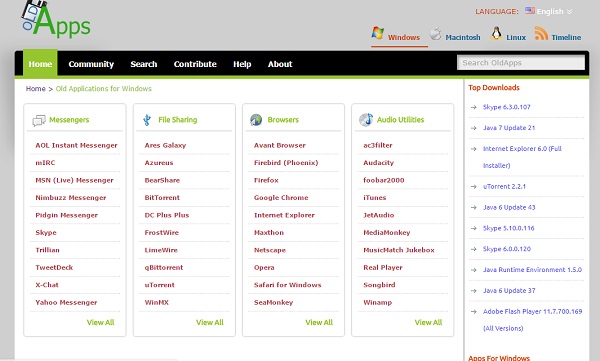The image size is (600, 361).
Task: Open the Trillian entry
Action: 47,250
